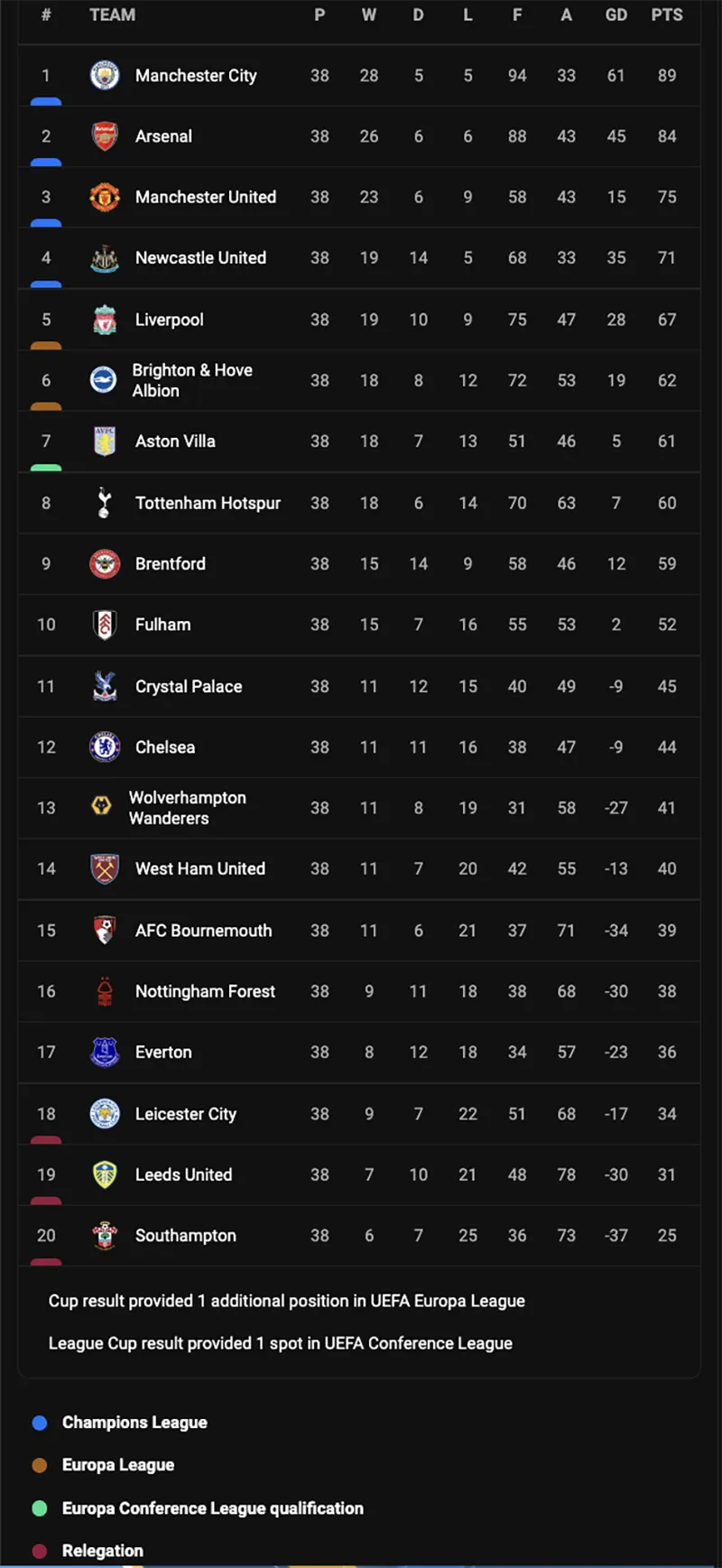Image resolution: width=722 pixels, height=1568 pixels.
Task: Sort the table by PTS column header
Action: click(x=667, y=15)
